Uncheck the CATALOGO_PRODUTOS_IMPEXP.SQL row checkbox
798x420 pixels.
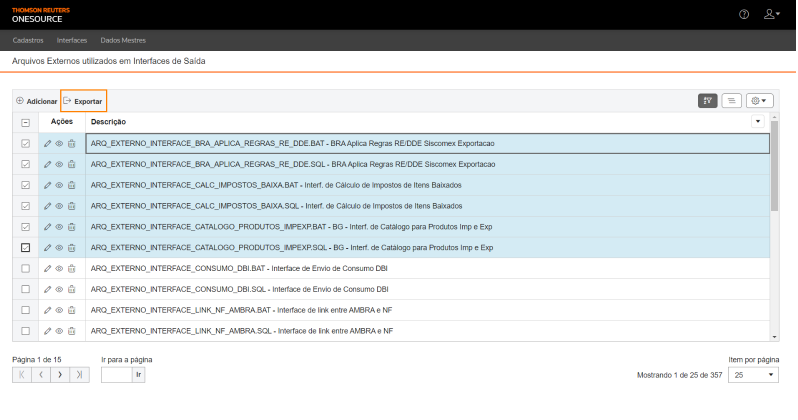pyautogui.click(x=25, y=248)
